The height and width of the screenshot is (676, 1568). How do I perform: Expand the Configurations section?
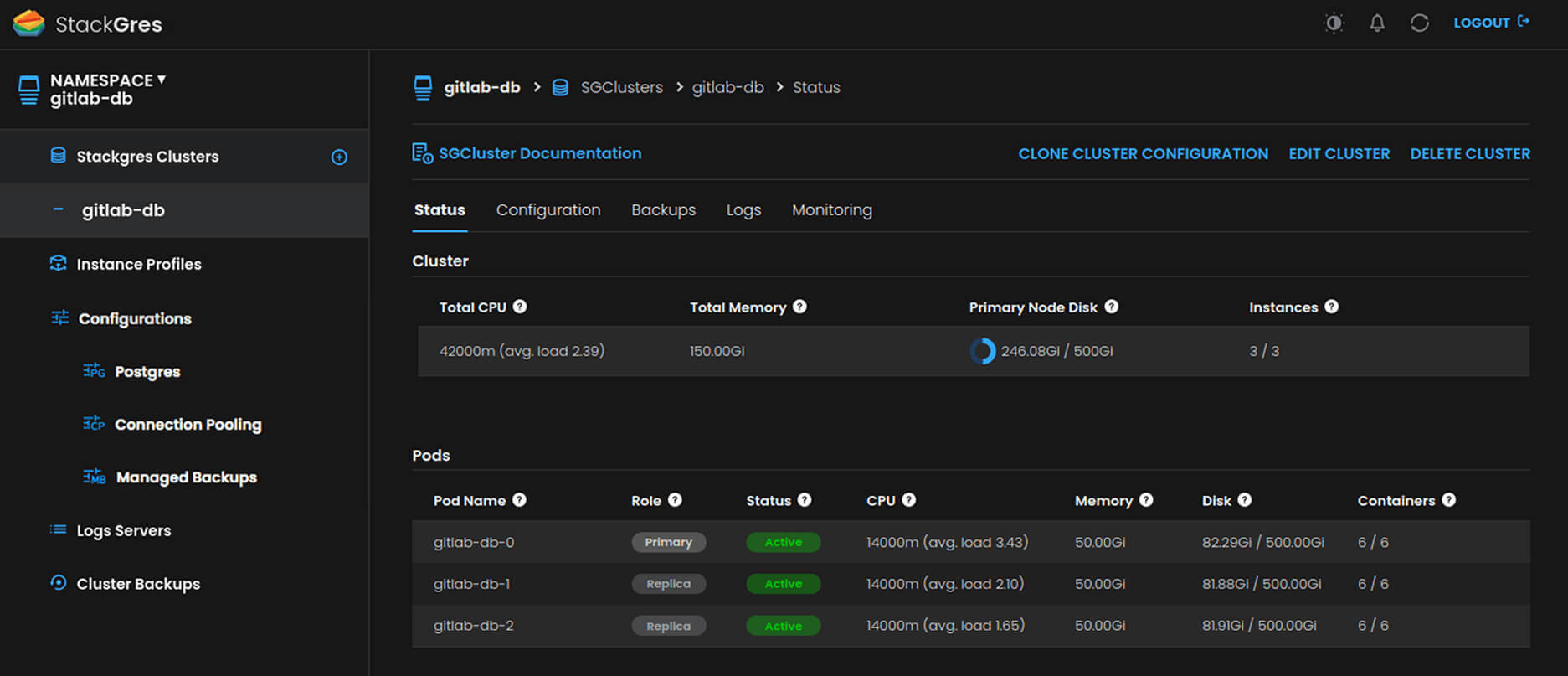pos(135,318)
